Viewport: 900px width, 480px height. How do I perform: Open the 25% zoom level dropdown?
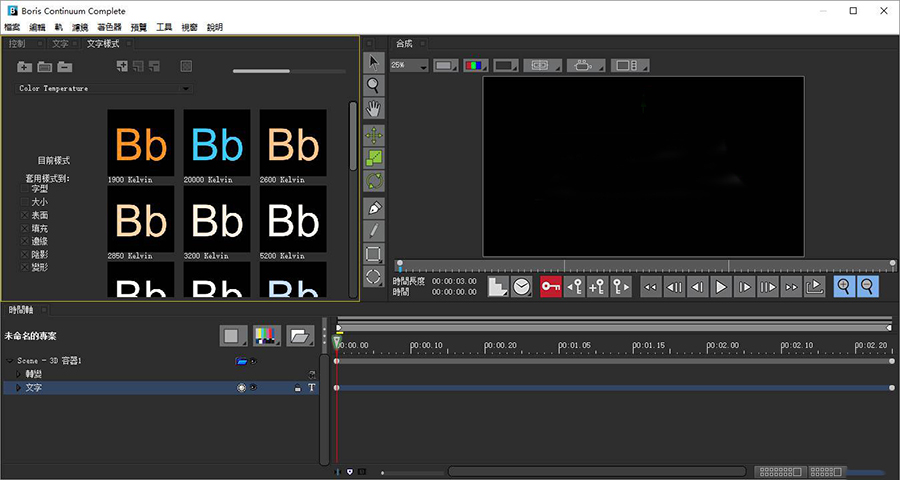pos(409,65)
